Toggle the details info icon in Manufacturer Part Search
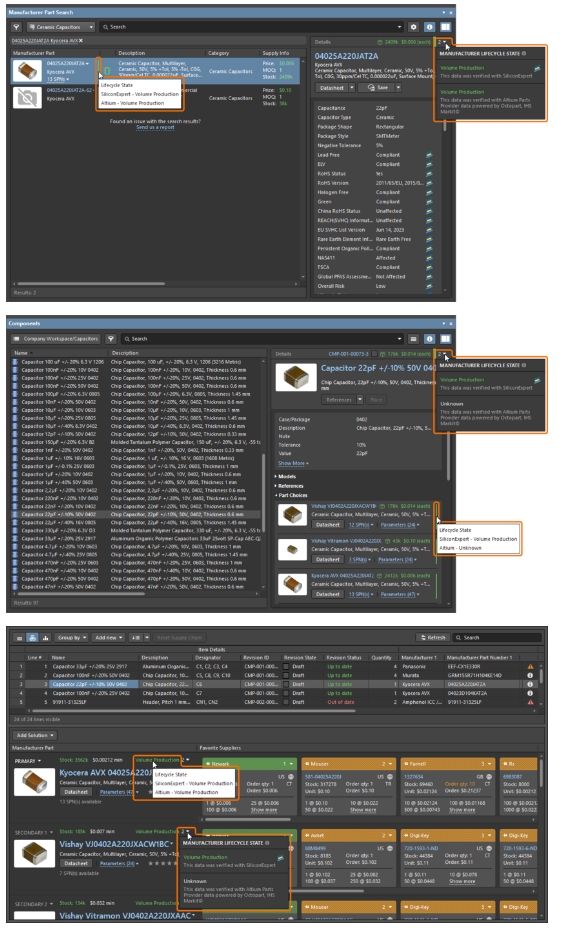This screenshot has width=562, height=931. click(429, 27)
